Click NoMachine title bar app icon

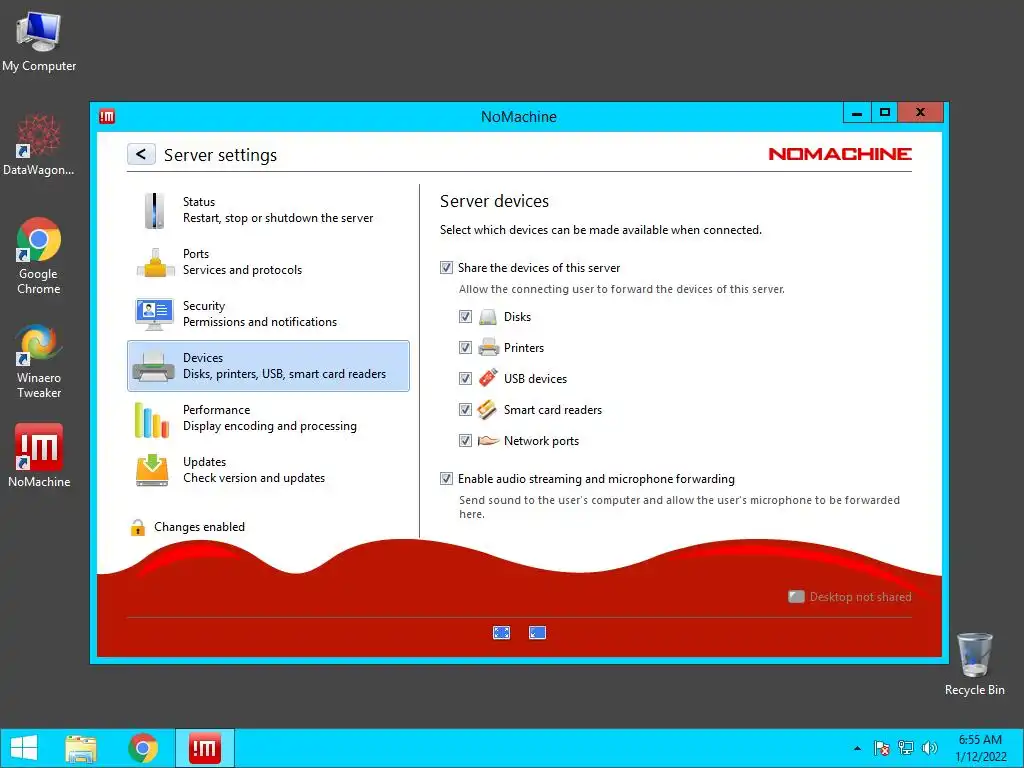[107, 116]
